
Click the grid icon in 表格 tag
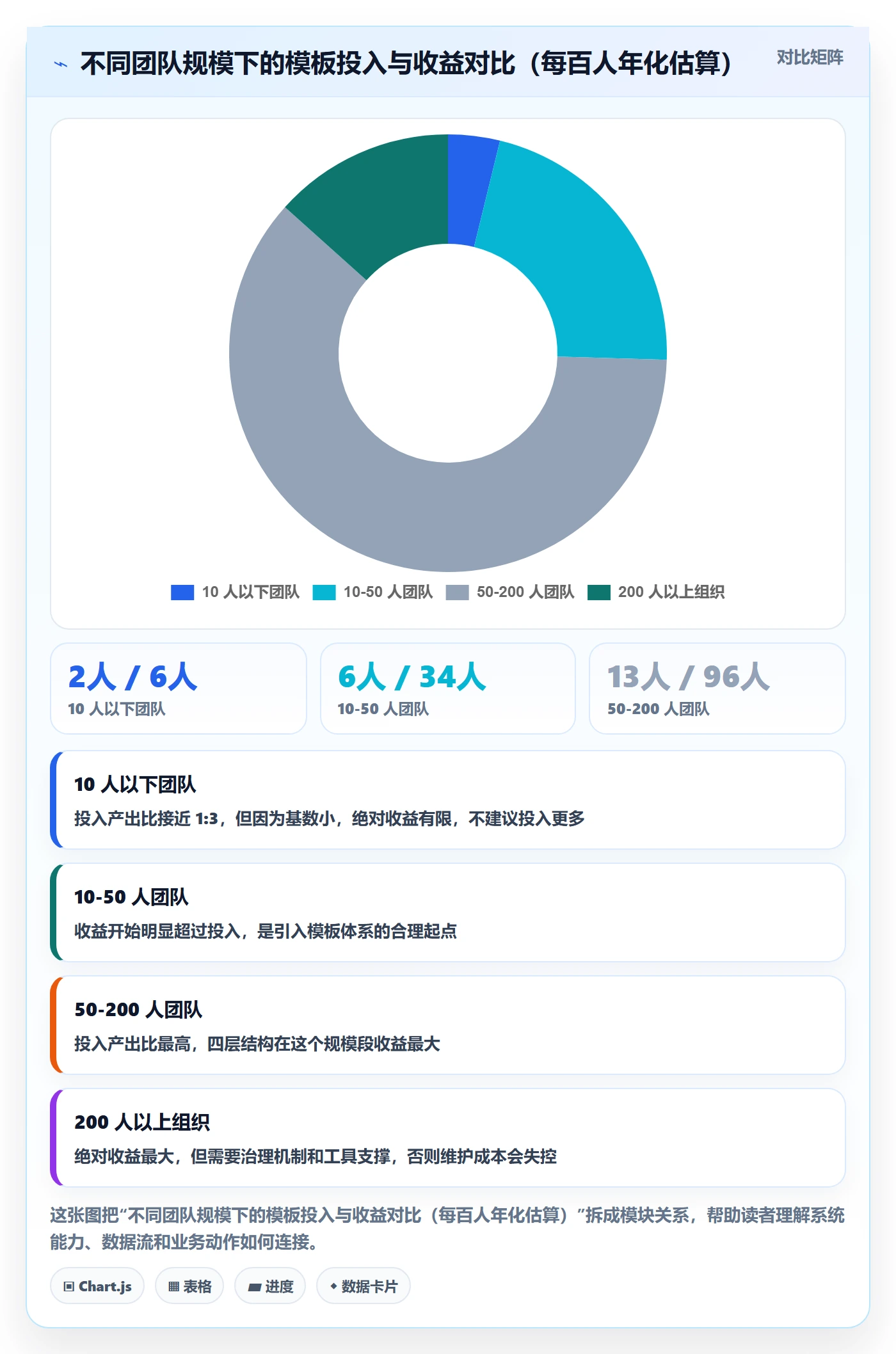click(174, 1286)
